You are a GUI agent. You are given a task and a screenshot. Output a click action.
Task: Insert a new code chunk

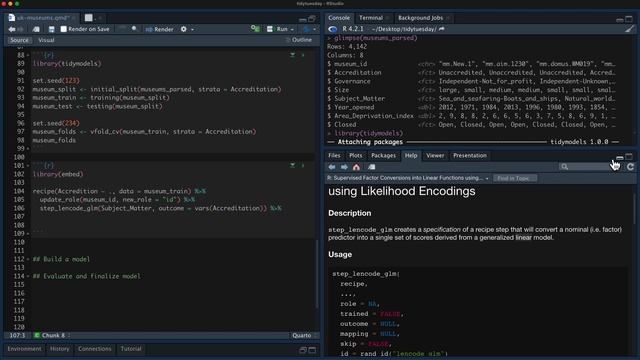[255, 29]
